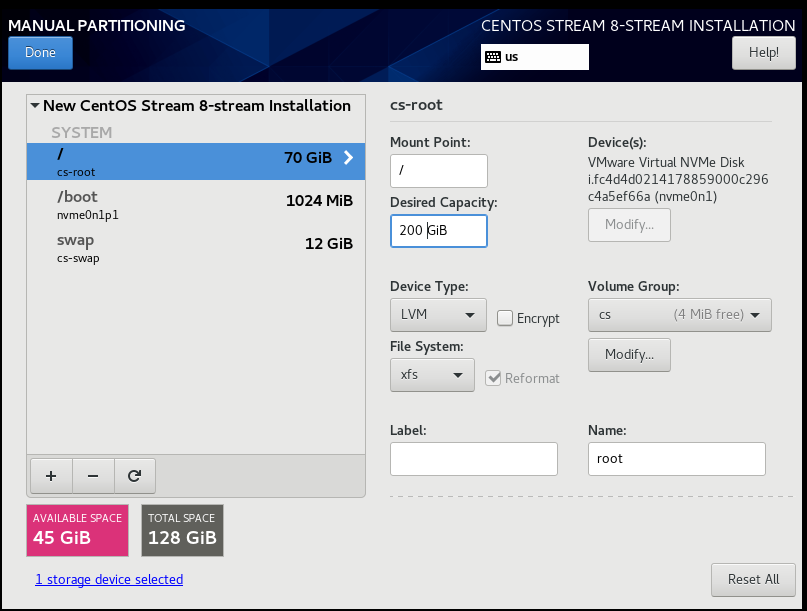Click the Desired Capacity input field
The height and width of the screenshot is (611, 807).
(438, 231)
